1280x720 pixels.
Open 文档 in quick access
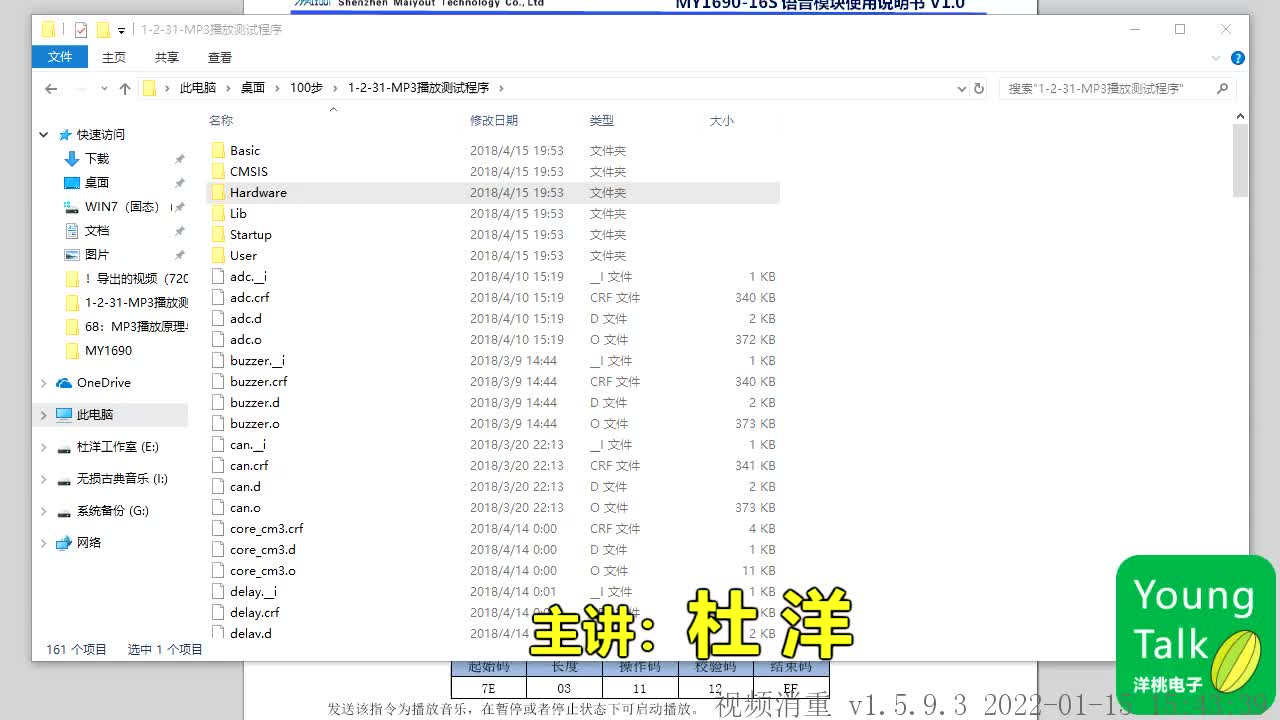pos(97,230)
